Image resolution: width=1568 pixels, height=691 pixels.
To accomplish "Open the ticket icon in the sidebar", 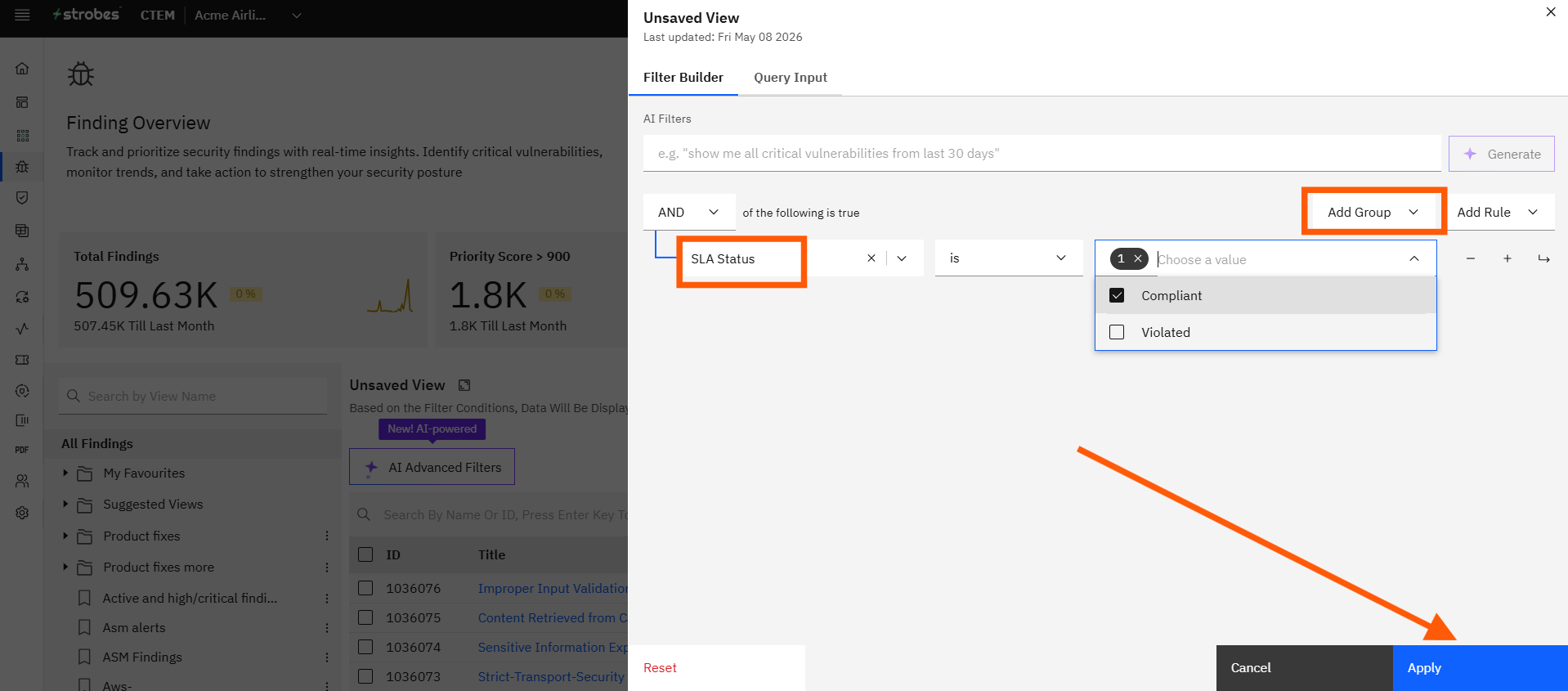I will coord(22,360).
